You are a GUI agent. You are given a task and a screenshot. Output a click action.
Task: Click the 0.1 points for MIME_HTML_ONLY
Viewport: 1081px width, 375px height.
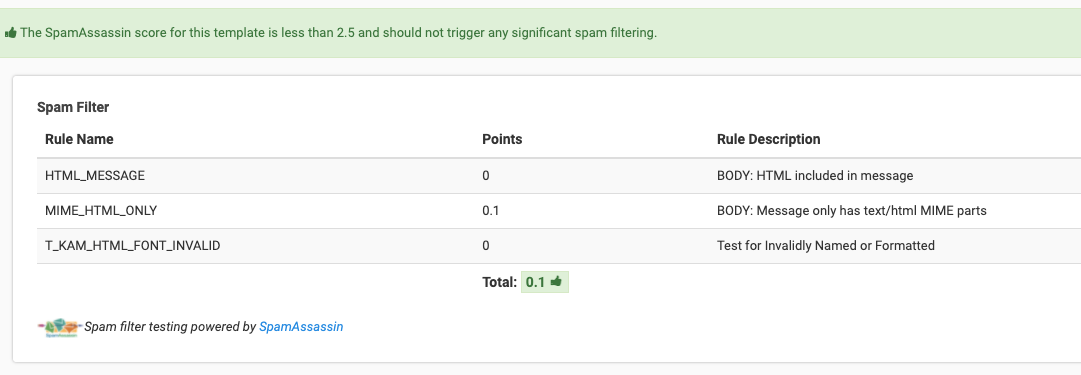tap(491, 211)
